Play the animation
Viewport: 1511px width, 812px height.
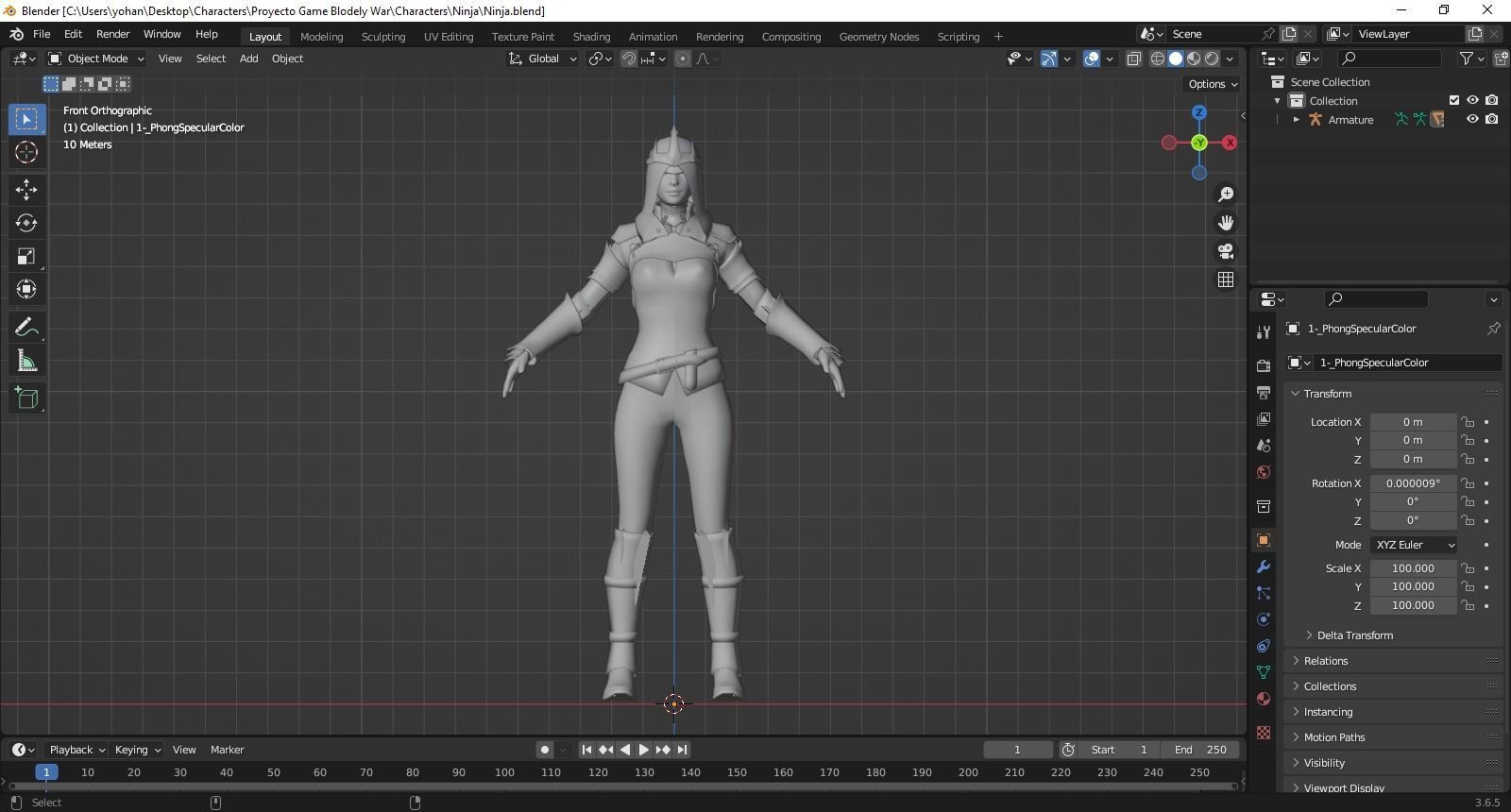click(644, 750)
